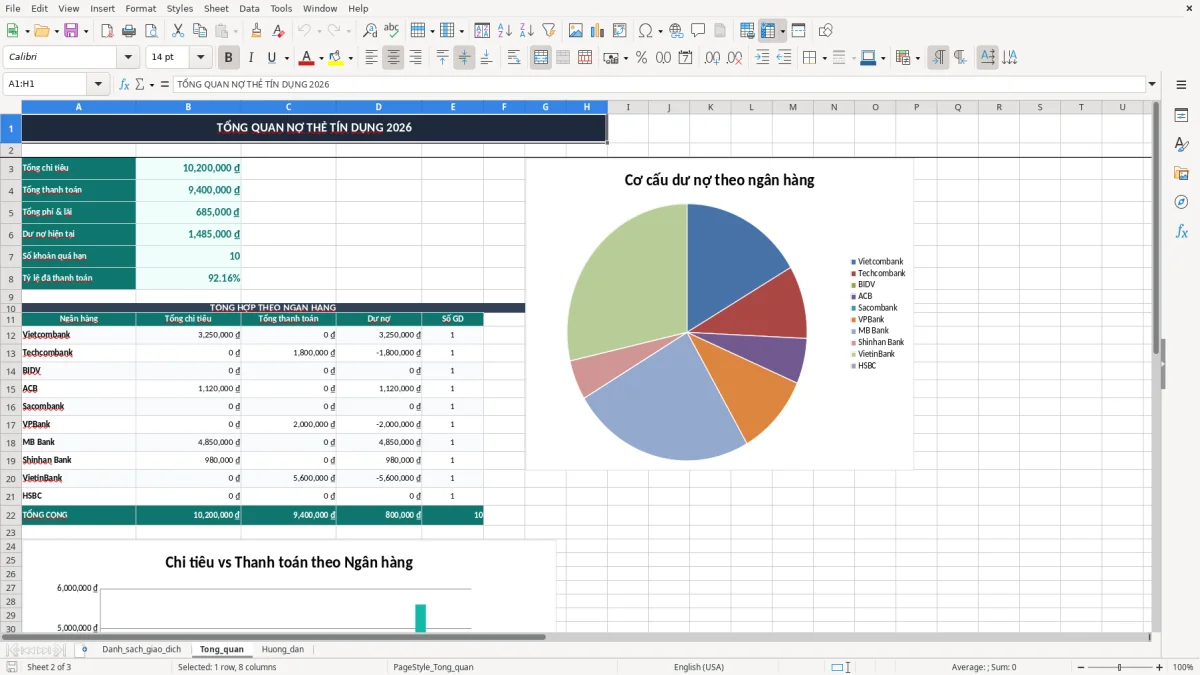Screen dimensions: 1200x675
Task: Open the Styles menu
Action: [180, 8]
